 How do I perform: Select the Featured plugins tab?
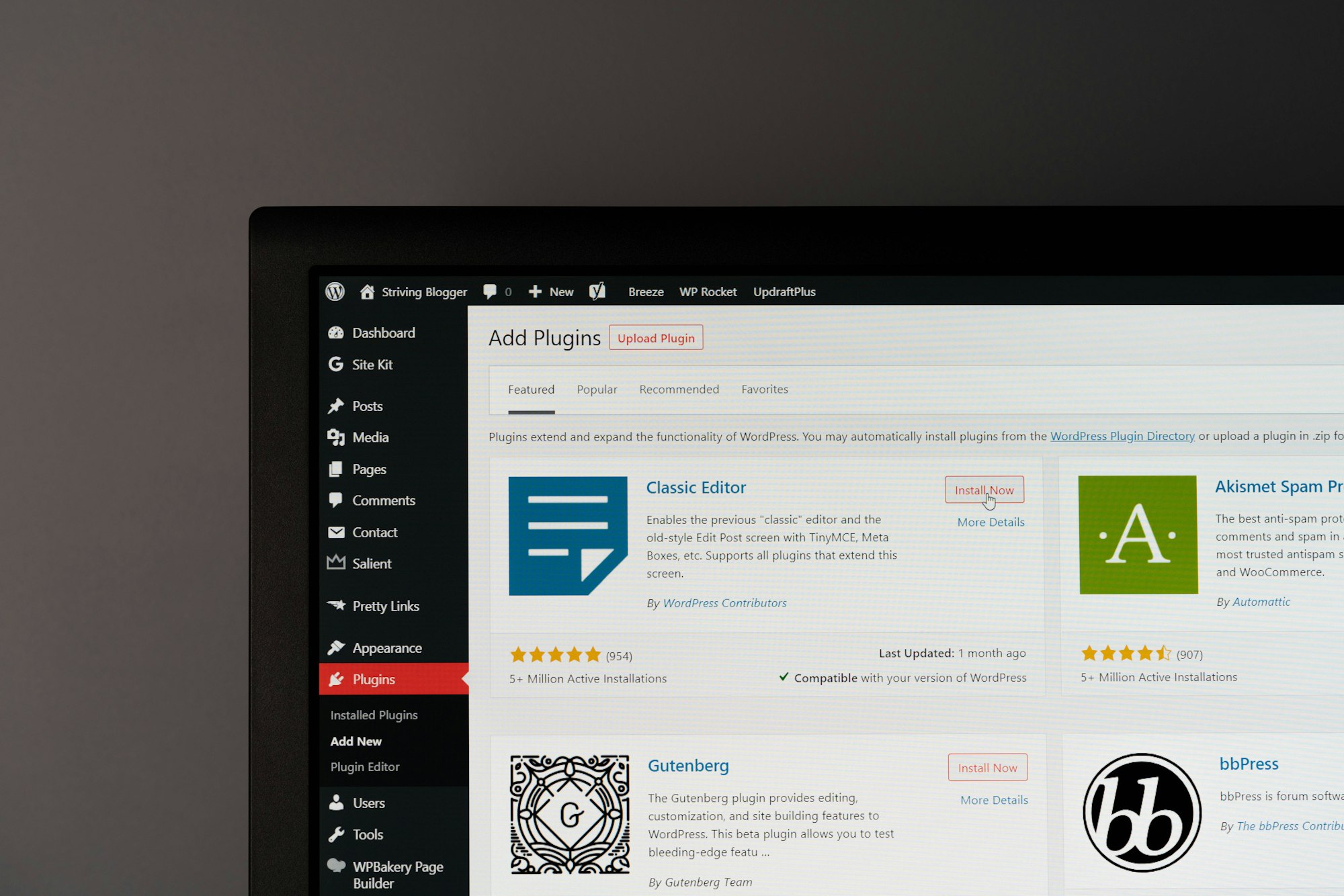[x=531, y=389]
